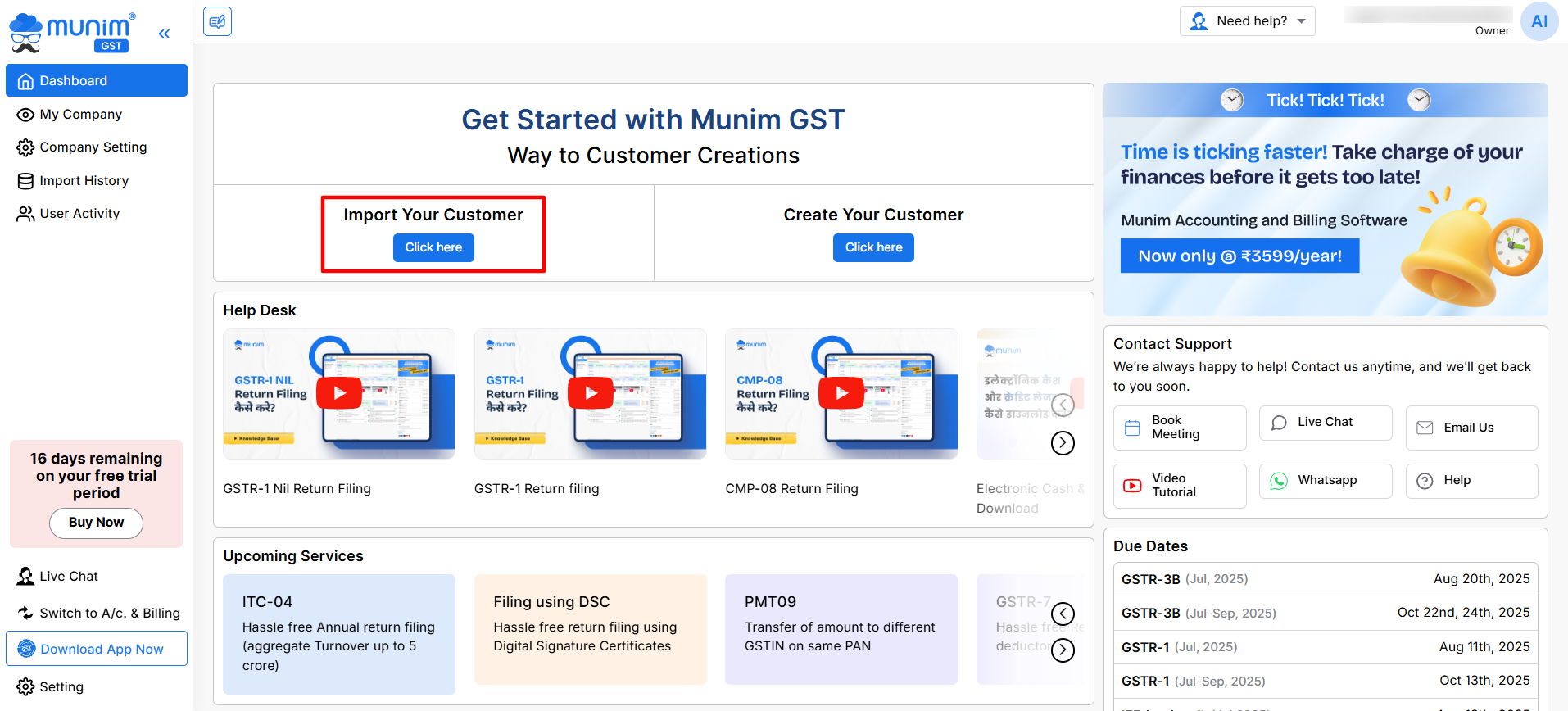Select GSTR-1 (Jul, 2025) due date row
The height and width of the screenshot is (711, 1568).
[x=1326, y=647]
